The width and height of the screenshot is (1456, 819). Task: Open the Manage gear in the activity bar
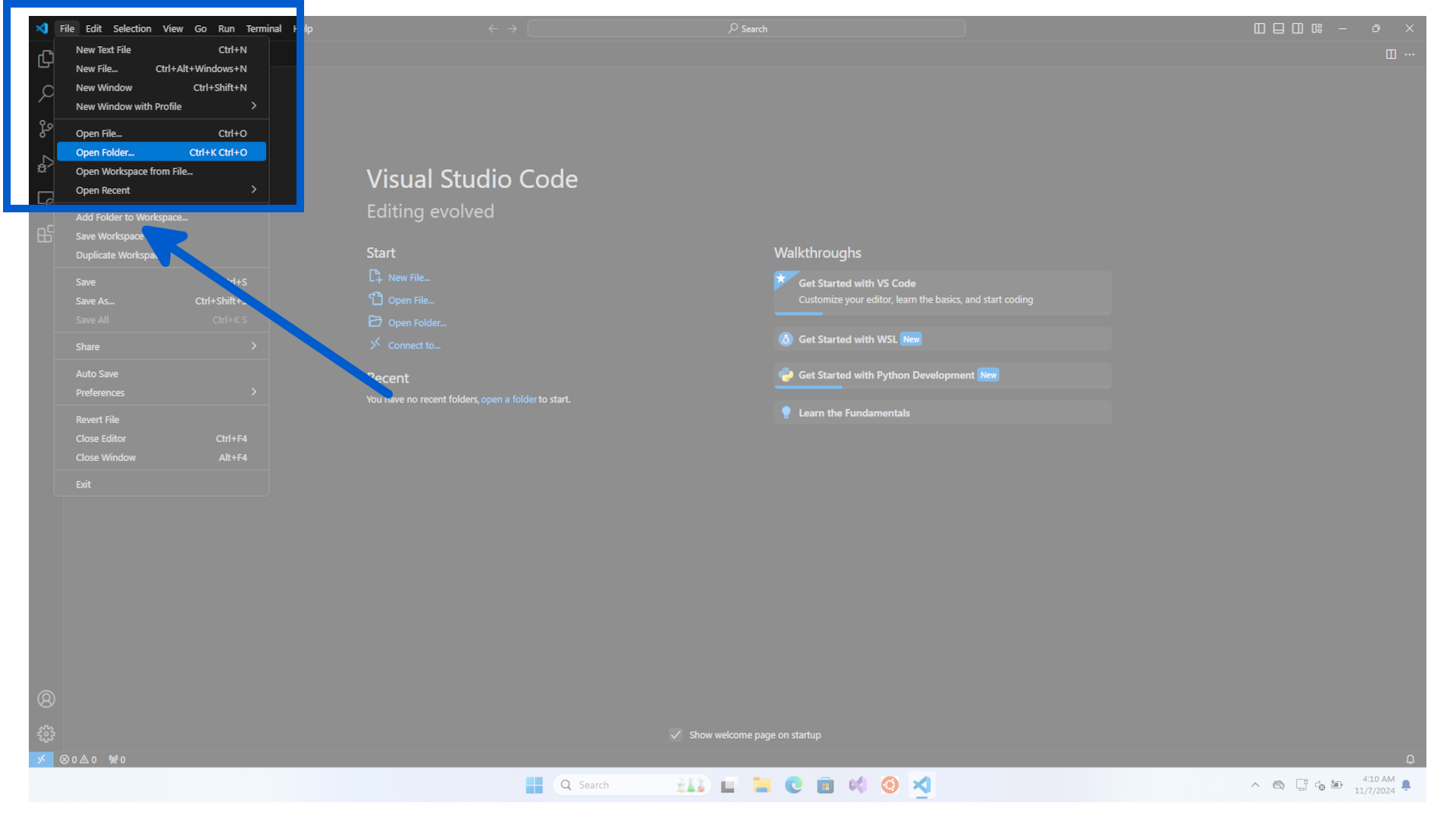(45, 733)
